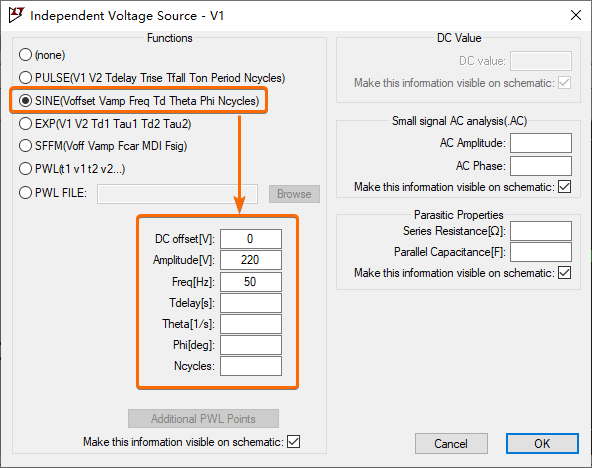The height and width of the screenshot is (468, 592).
Task: Click the AC Amplitude input field
Action: coord(541,143)
